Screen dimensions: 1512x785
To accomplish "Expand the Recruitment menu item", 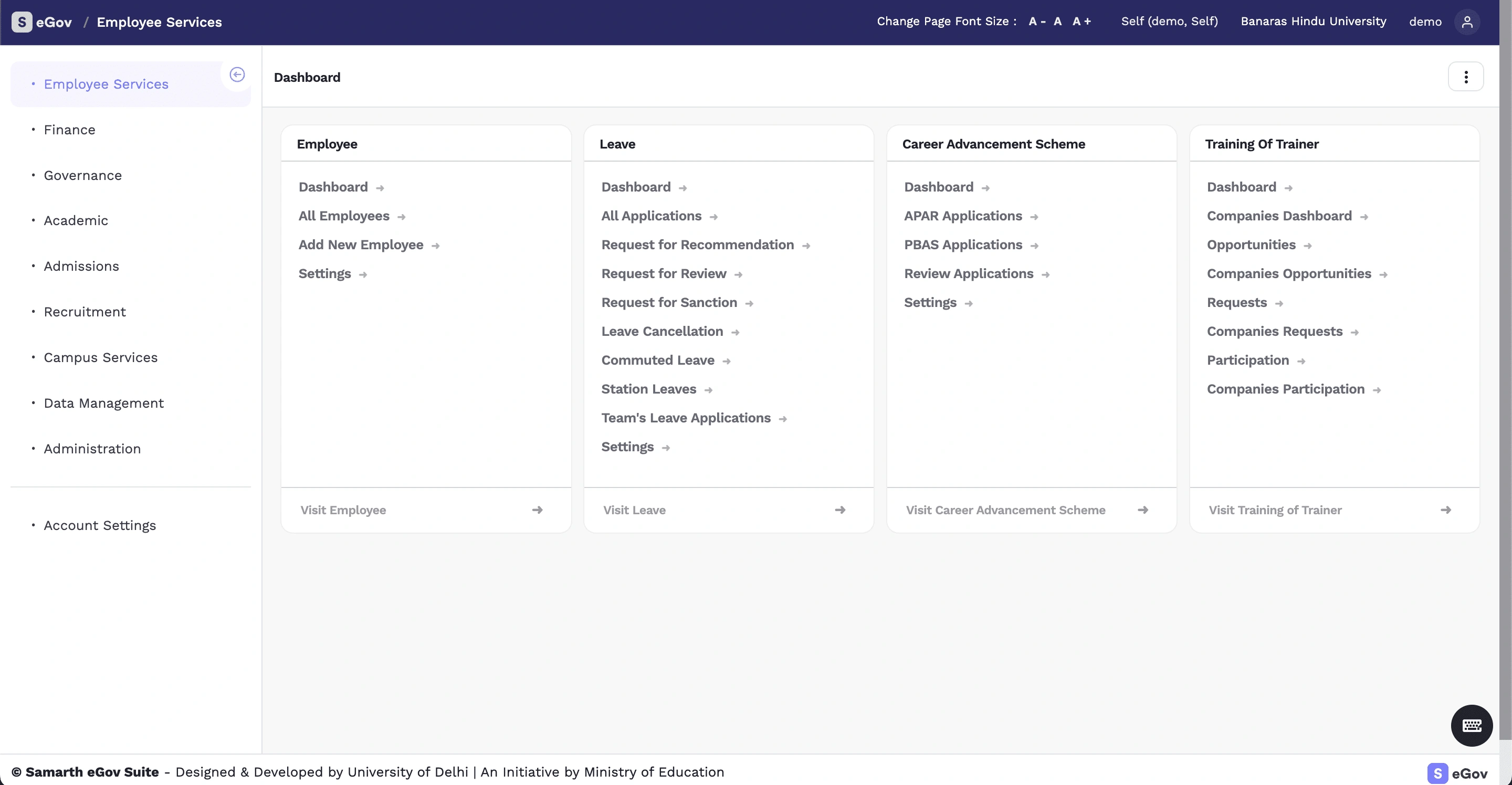I will (x=85, y=311).
